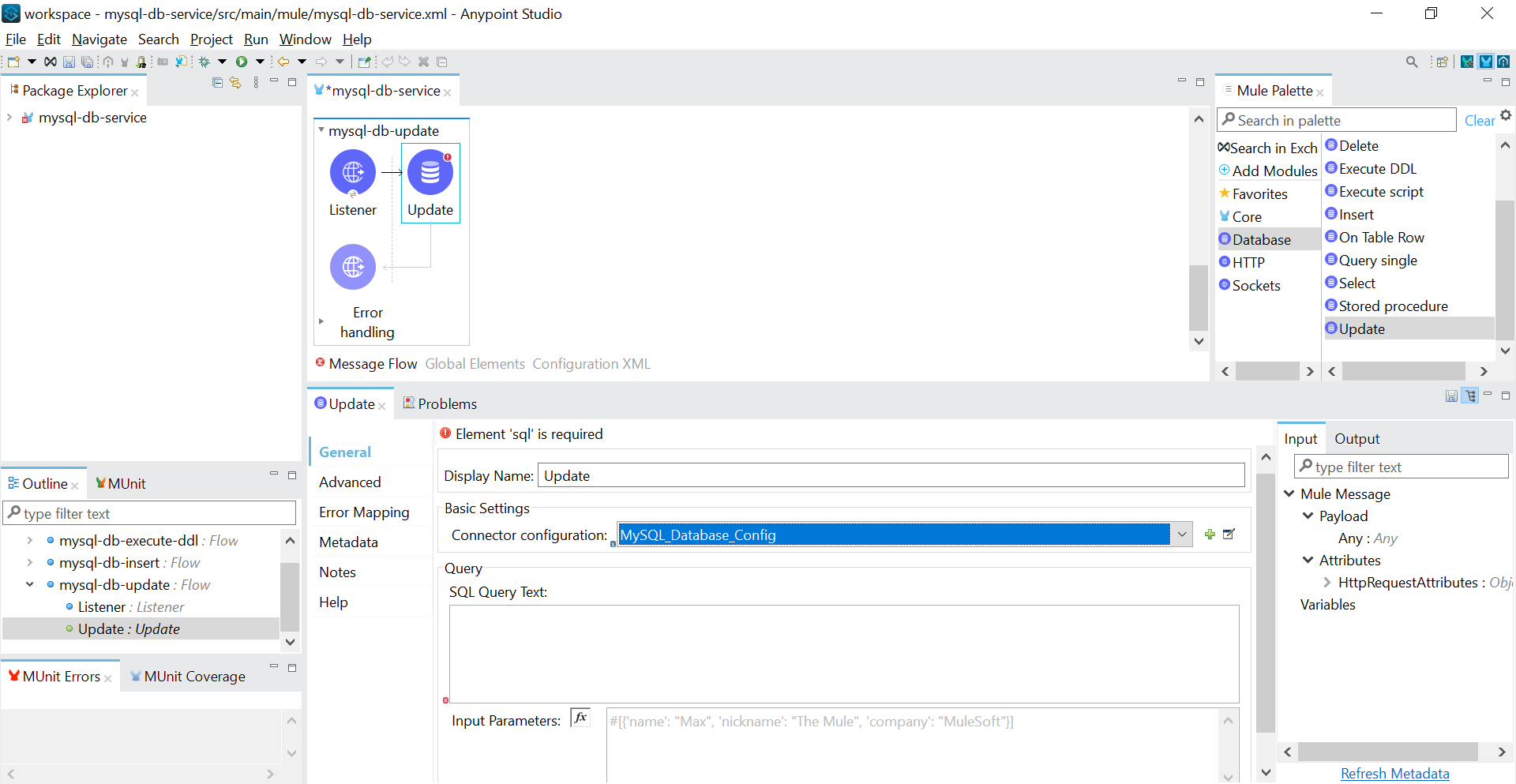Click the Refresh Metadata link
The image size is (1516, 784).
pos(1395,774)
